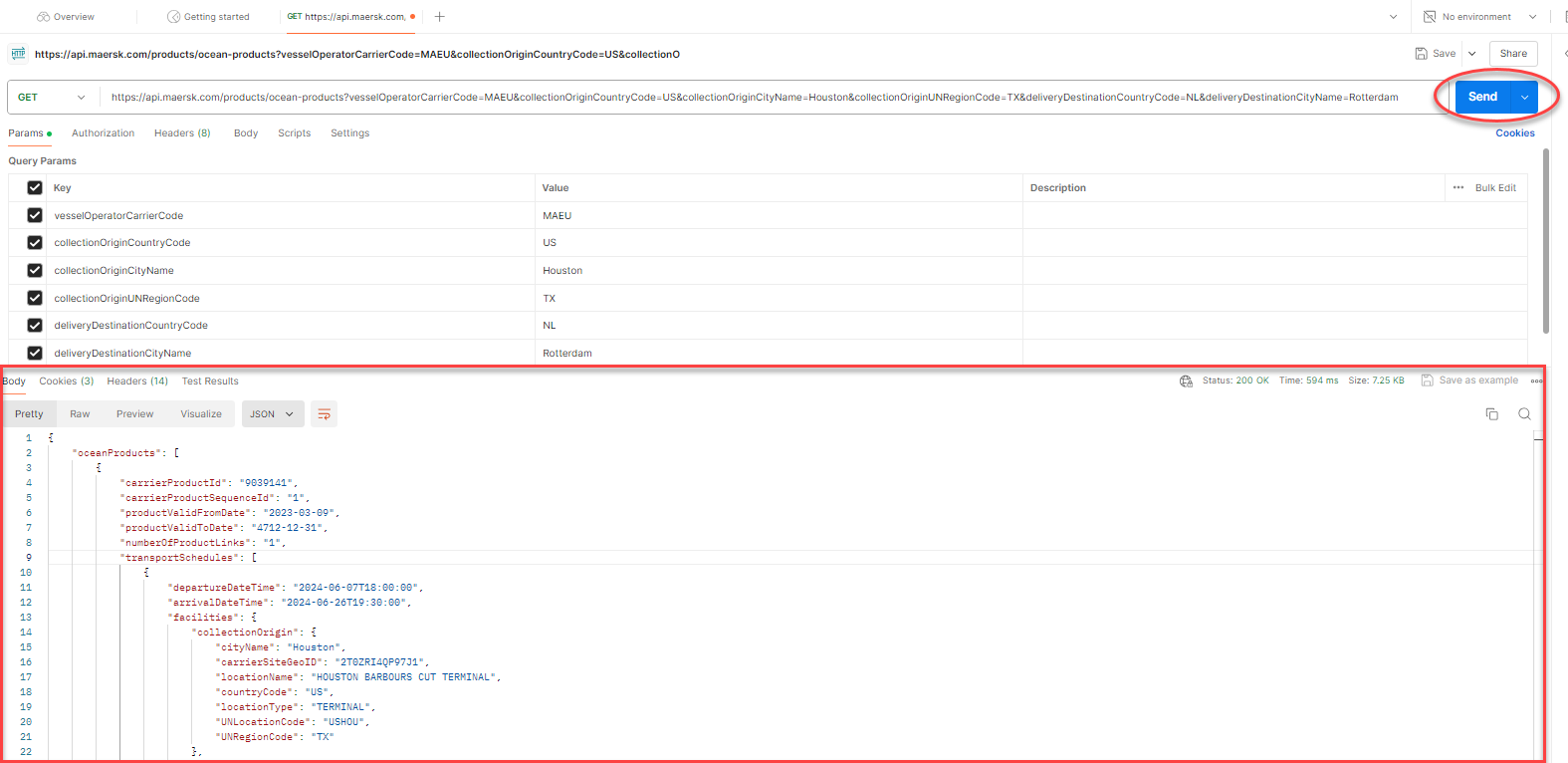Open search in the response body
The image size is (1568, 763).
(x=1524, y=414)
